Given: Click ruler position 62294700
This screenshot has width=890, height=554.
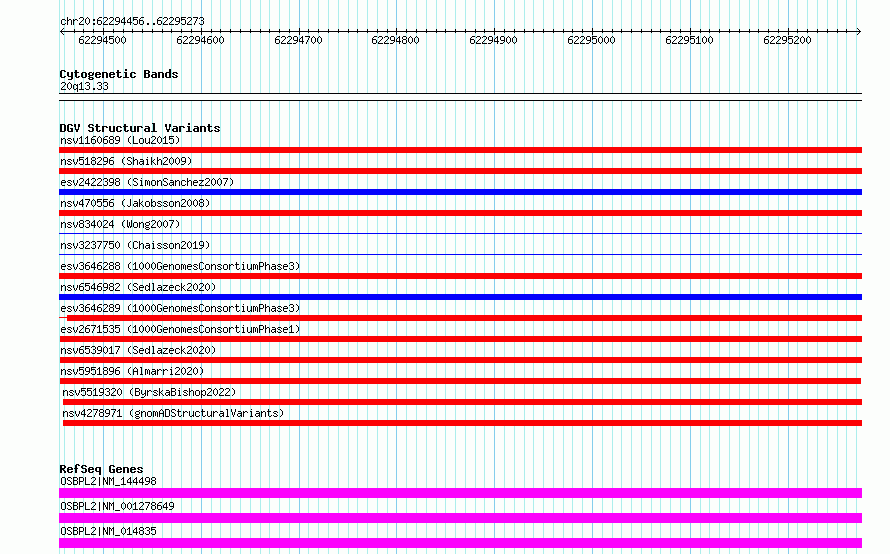Looking at the screenshot, I should [298, 40].
